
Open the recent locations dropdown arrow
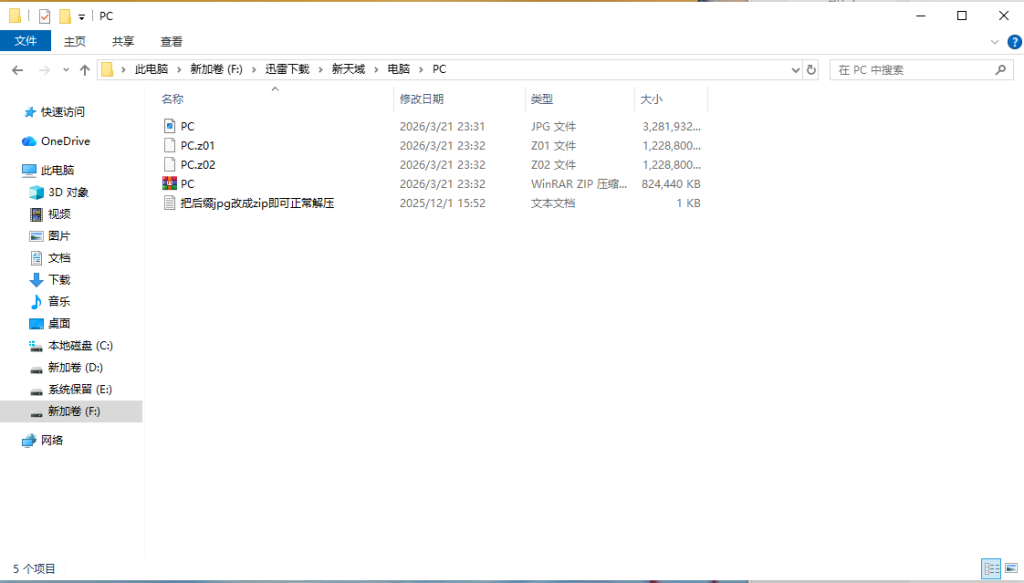coord(66,70)
